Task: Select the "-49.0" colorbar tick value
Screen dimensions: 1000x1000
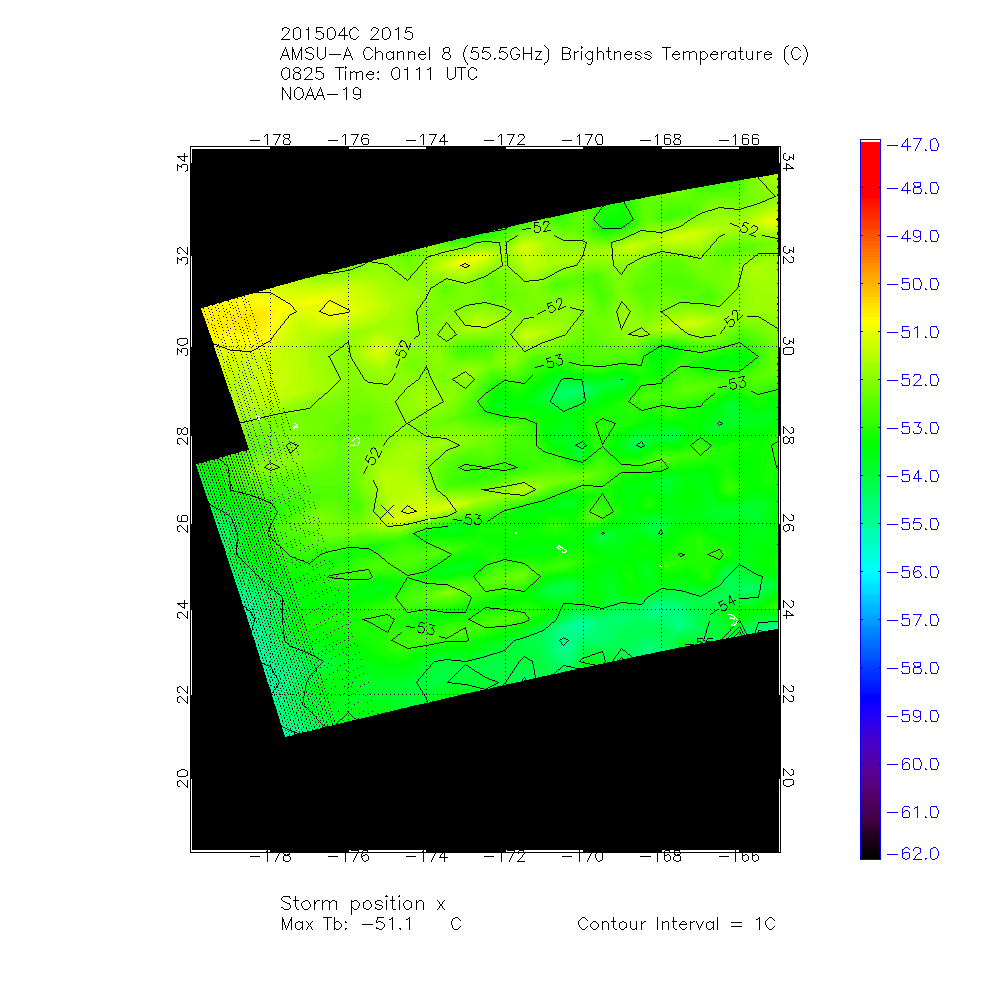Action: (913, 236)
